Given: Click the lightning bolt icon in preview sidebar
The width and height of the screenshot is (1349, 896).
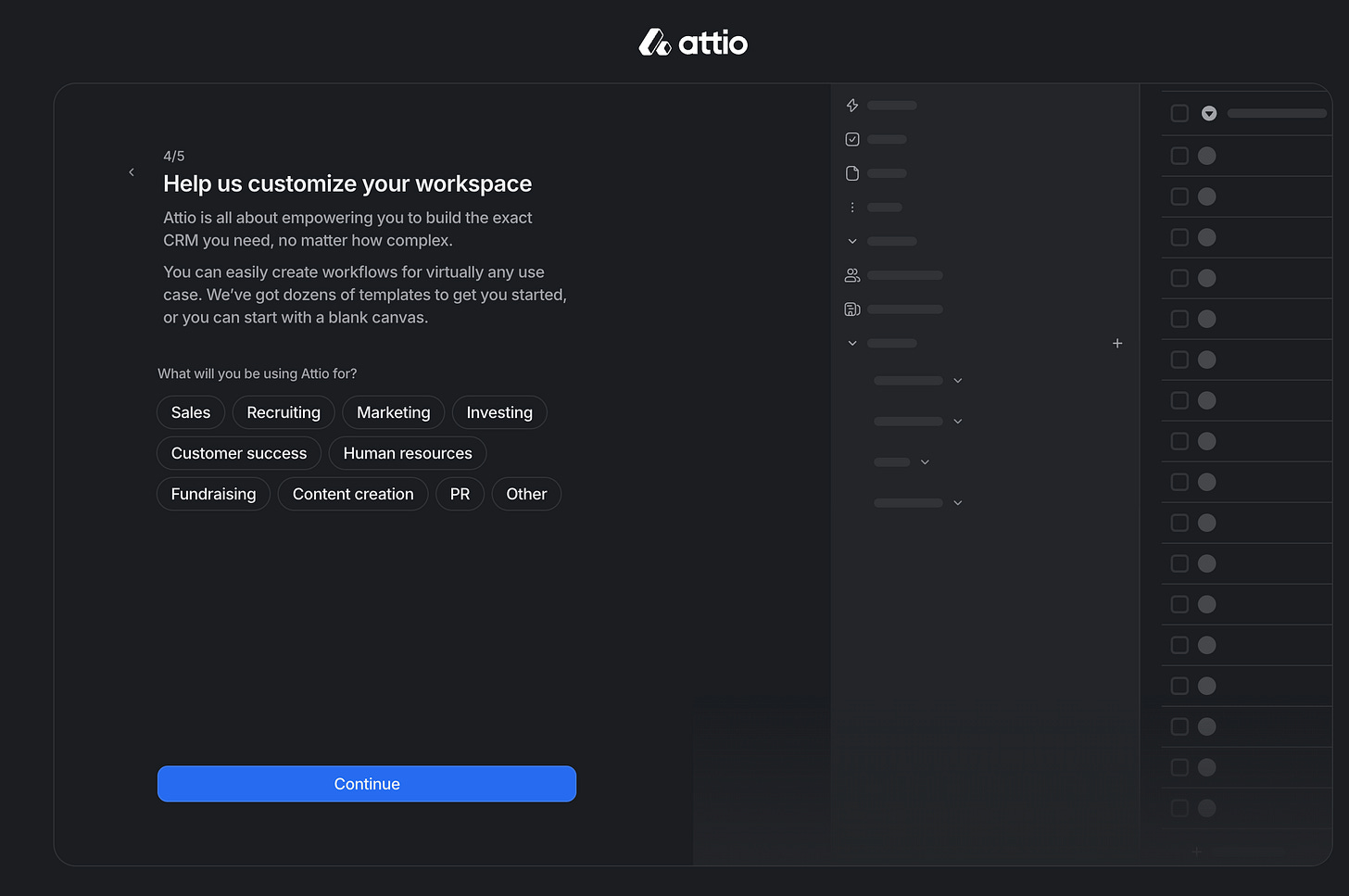Looking at the screenshot, I should point(852,106).
